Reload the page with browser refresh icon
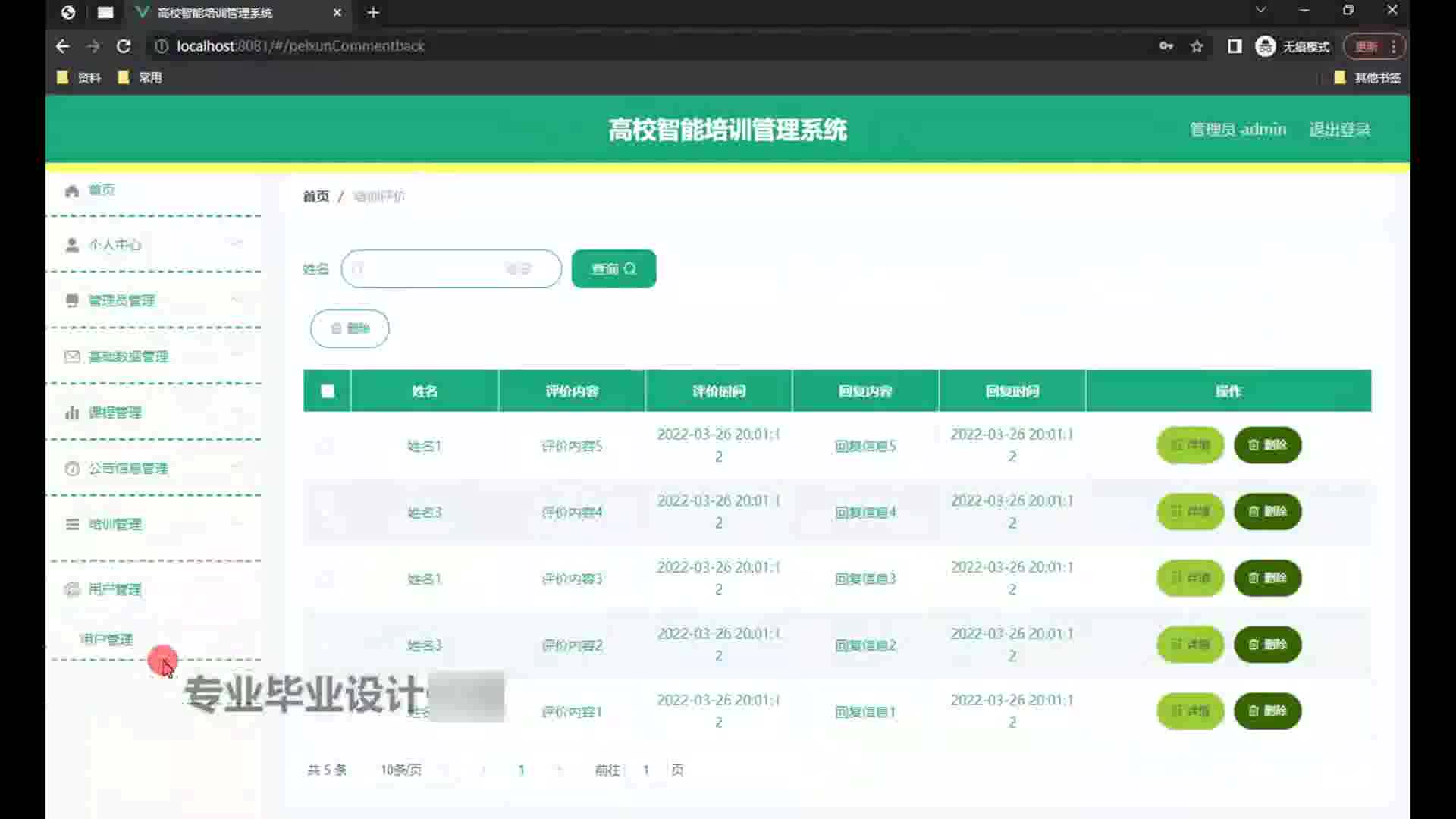 tap(124, 46)
